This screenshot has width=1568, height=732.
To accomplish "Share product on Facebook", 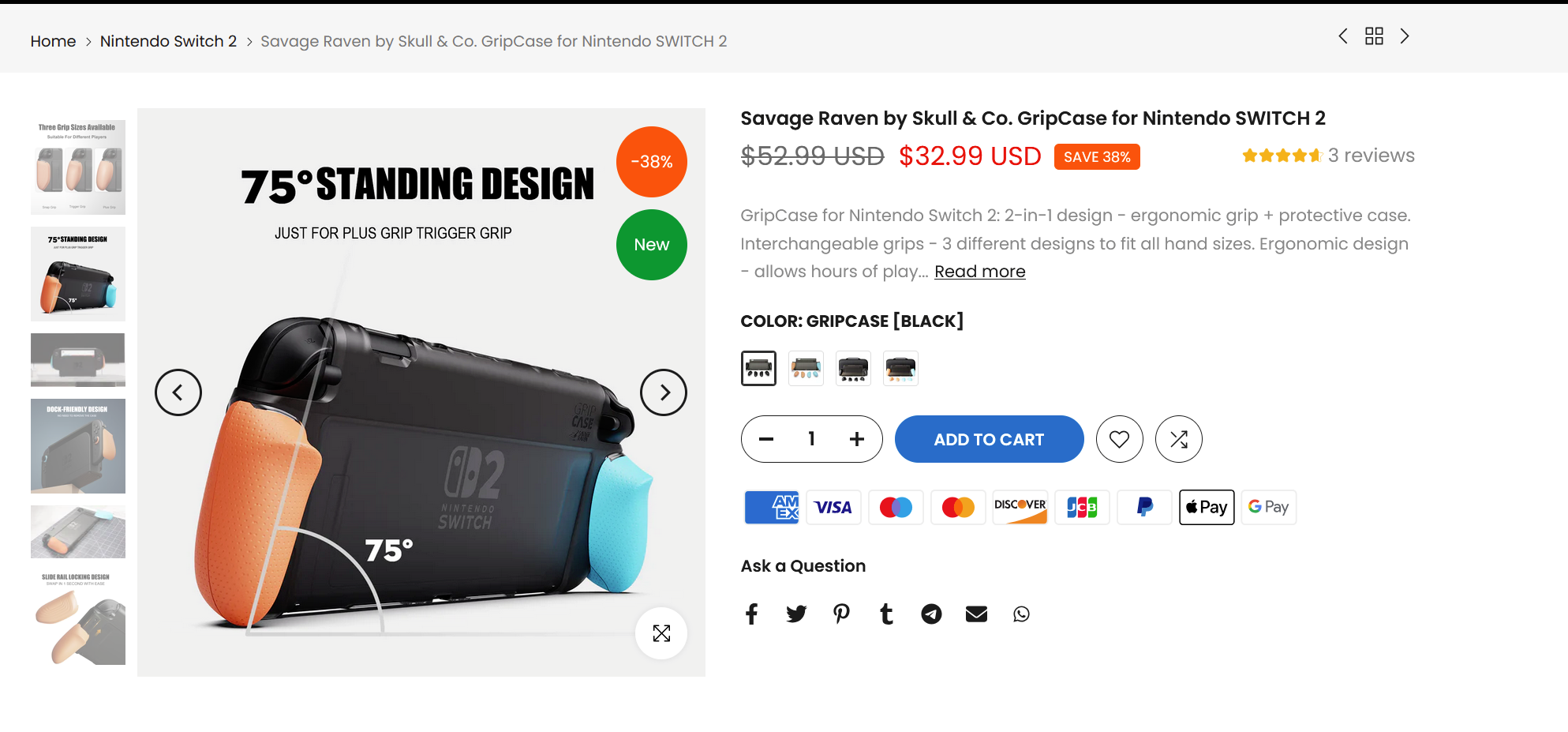I will (x=751, y=614).
